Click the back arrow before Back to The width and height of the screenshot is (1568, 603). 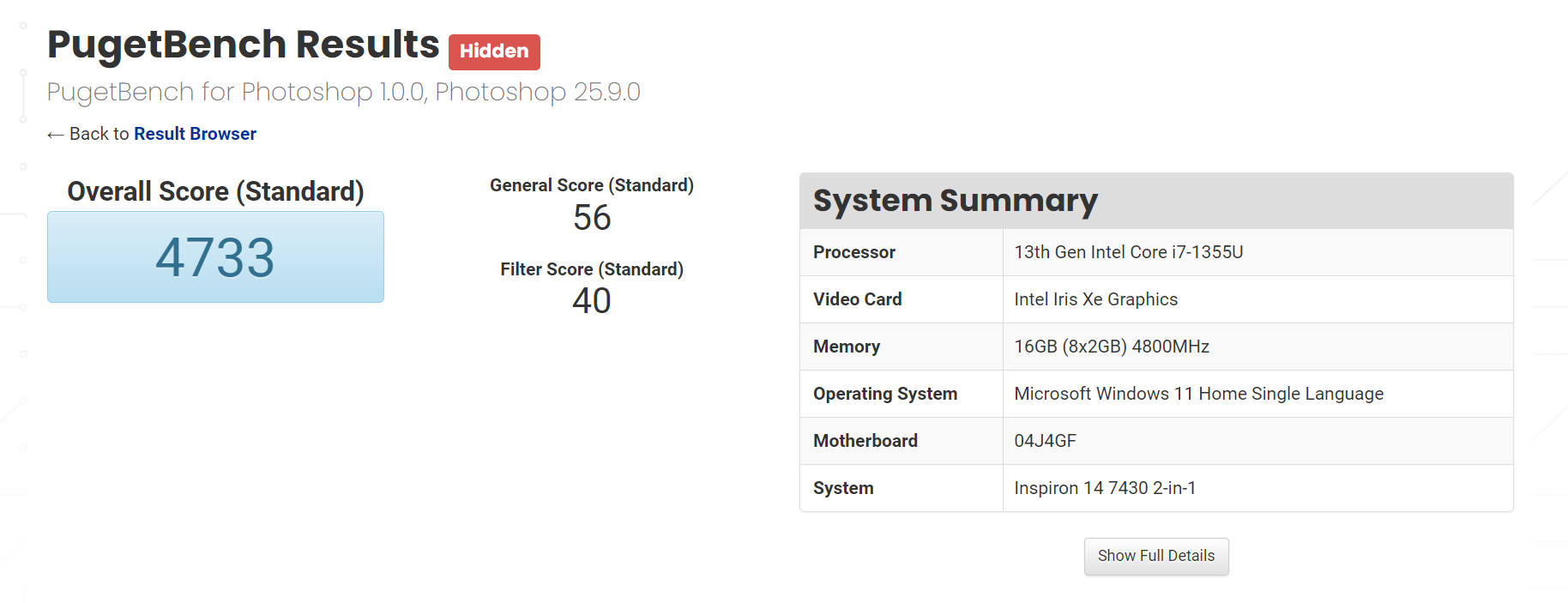[55, 135]
